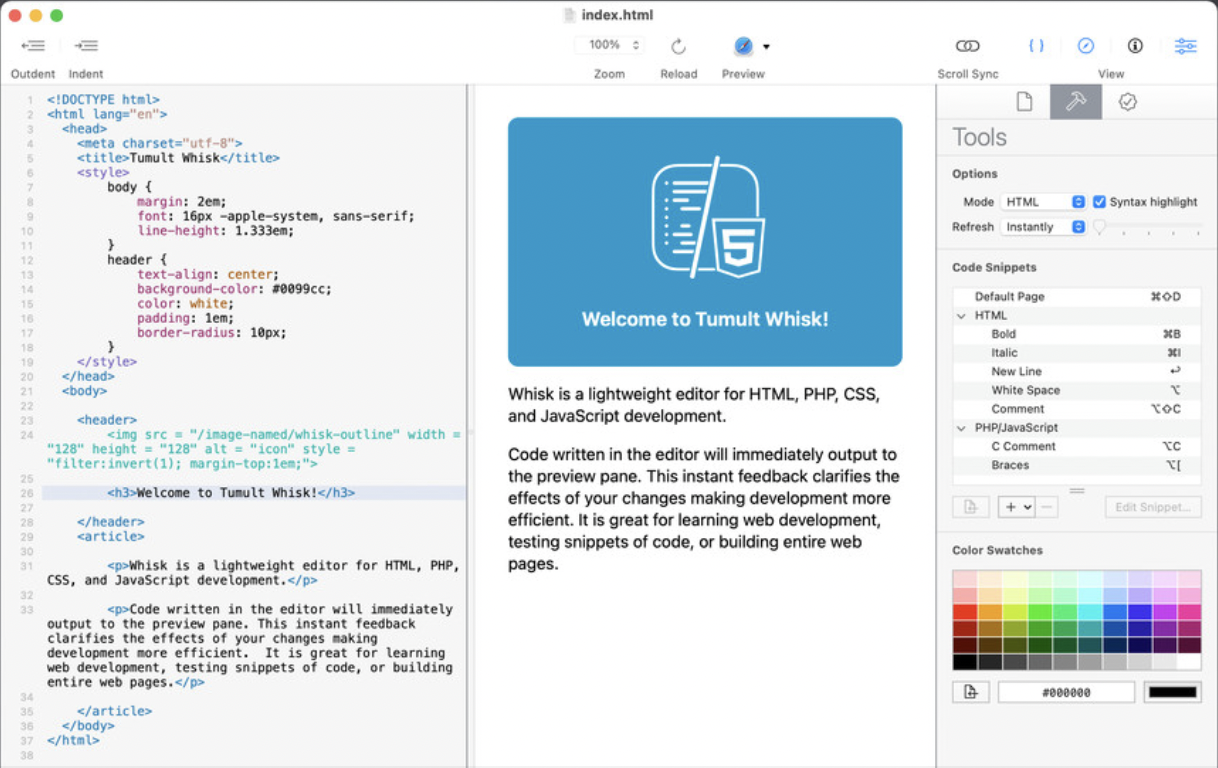Switch to the document panel icon
Screen dimensions: 1218x768
[1023, 101]
